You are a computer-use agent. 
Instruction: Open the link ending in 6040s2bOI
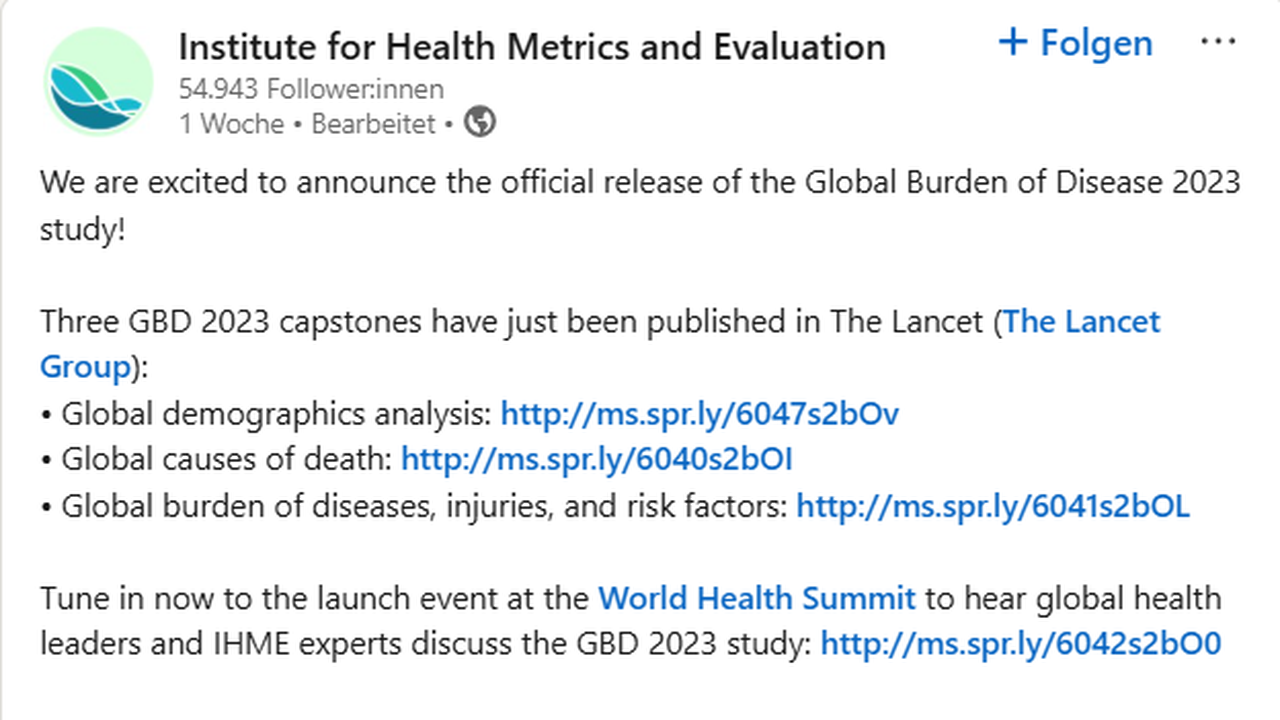(596, 460)
